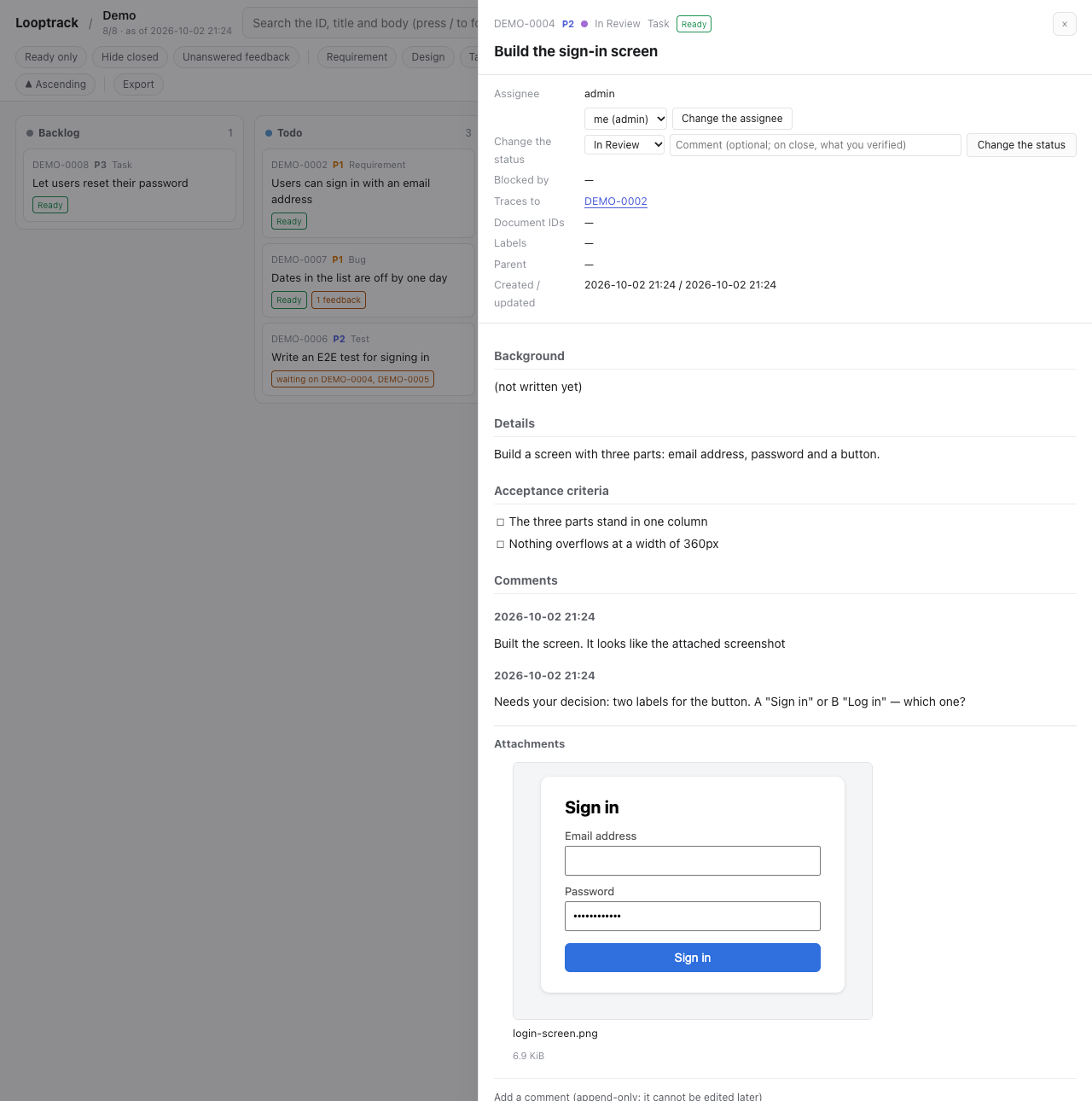This screenshot has height=1101, width=1092.
Task: Filter by Requirement type
Action: point(357,57)
